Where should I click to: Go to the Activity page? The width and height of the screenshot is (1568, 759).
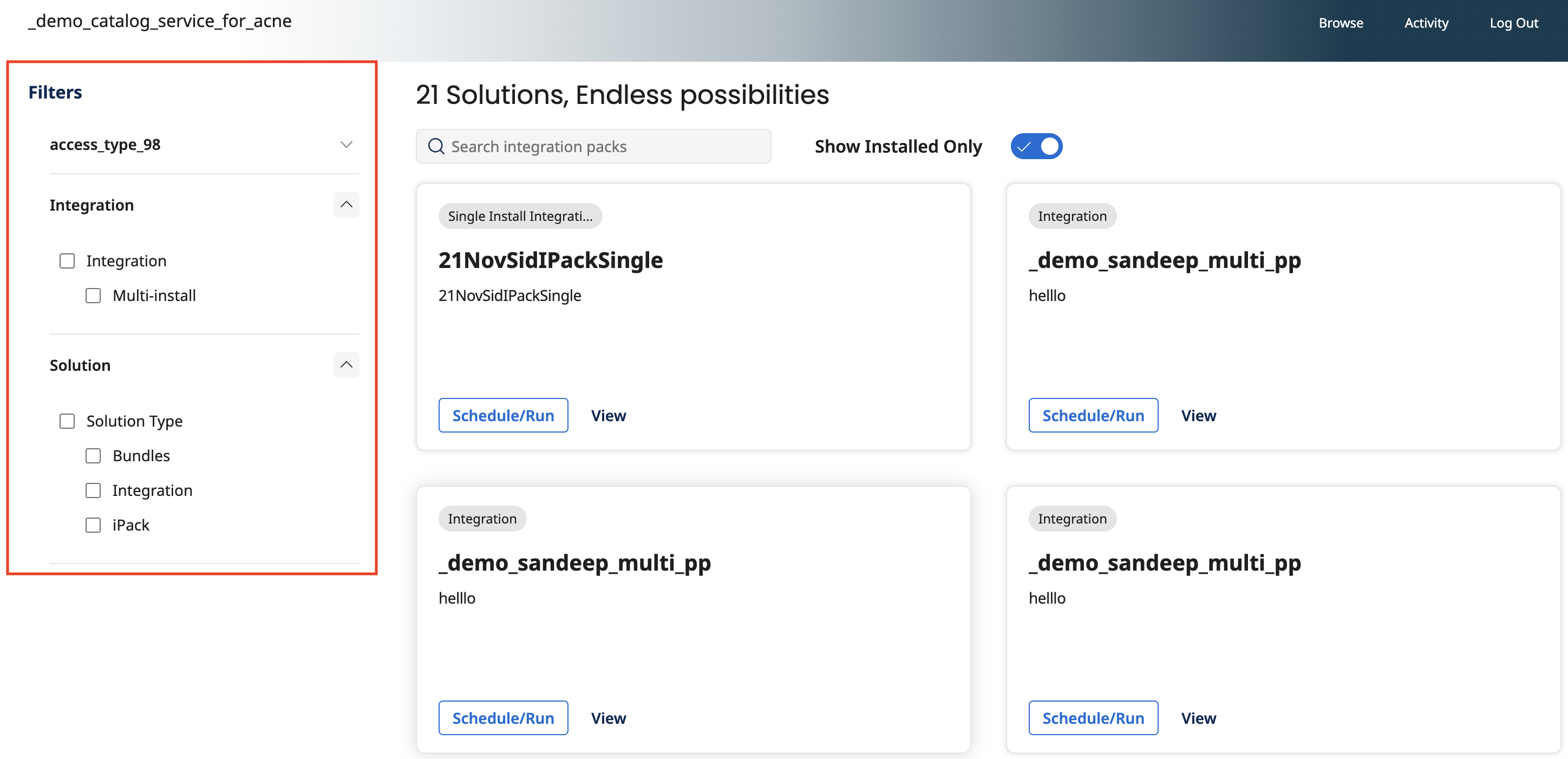(x=1426, y=23)
